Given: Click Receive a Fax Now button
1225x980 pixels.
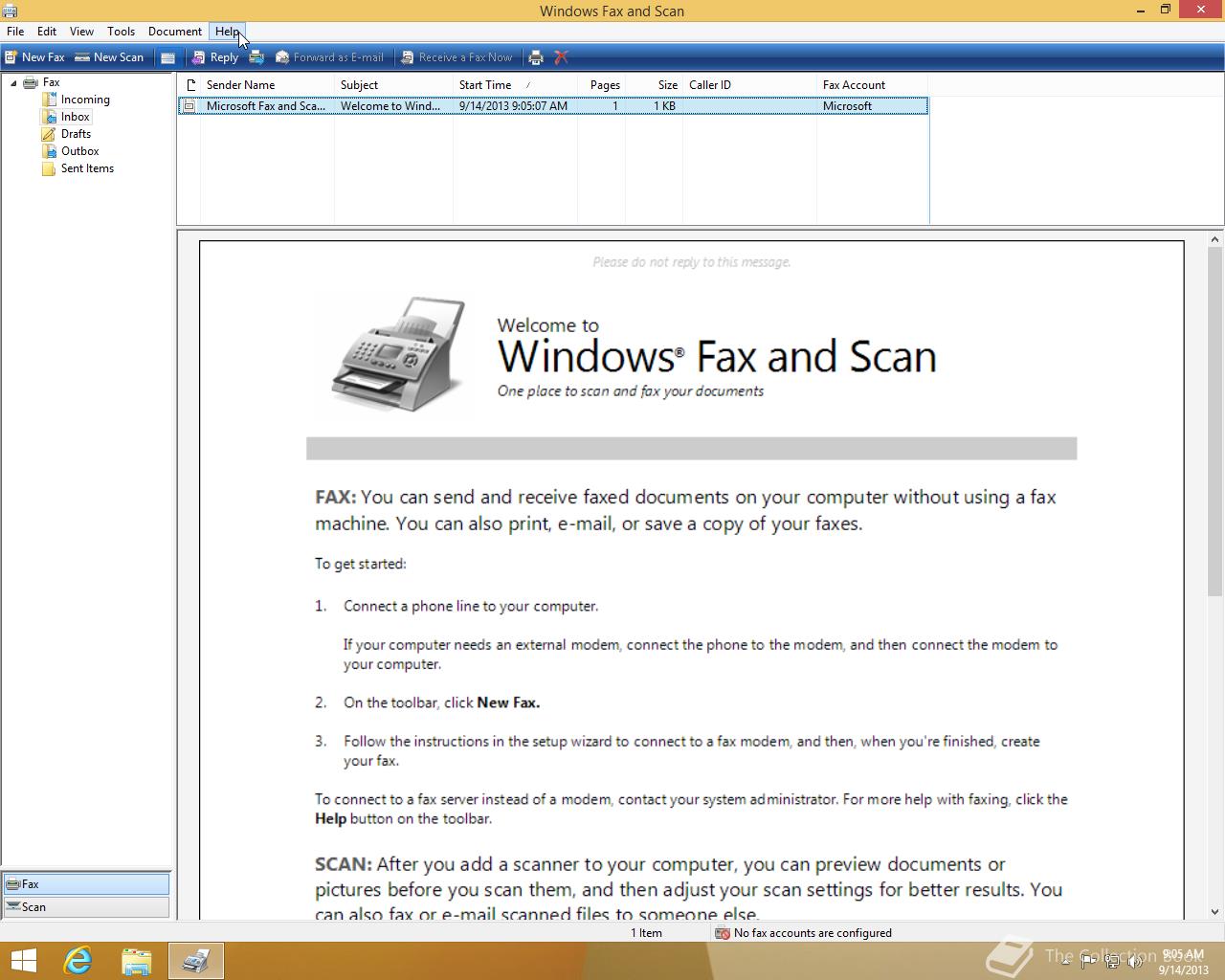Looking at the screenshot, I should tap(457, 57).
